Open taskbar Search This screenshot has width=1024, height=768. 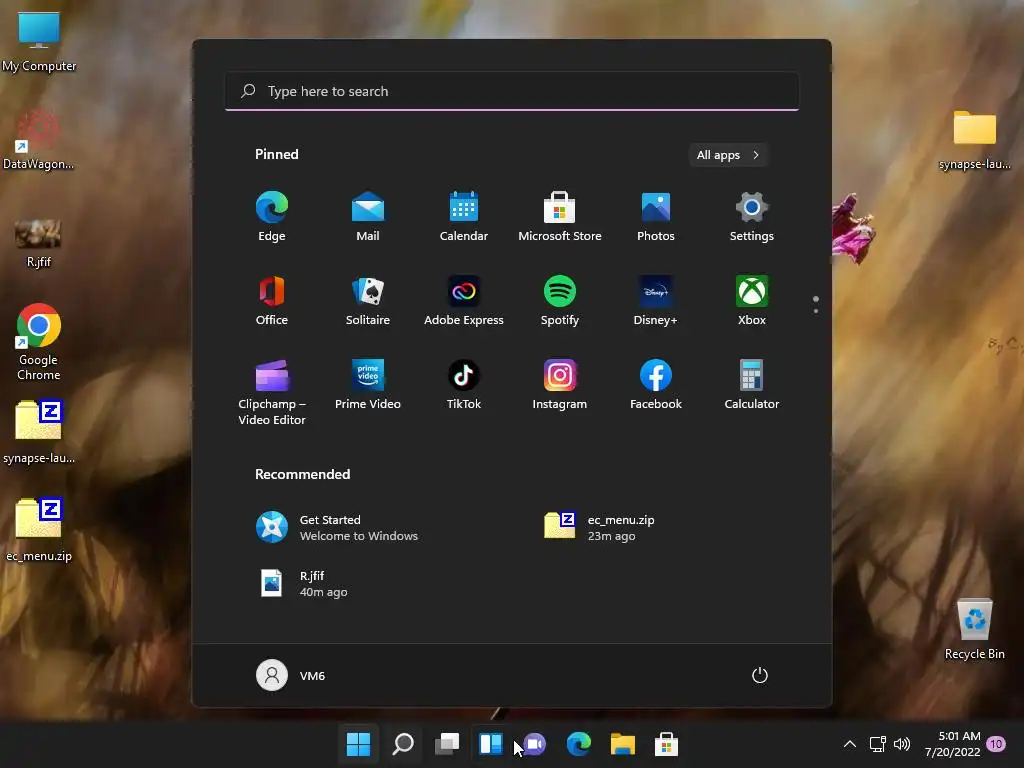(403, 744)
